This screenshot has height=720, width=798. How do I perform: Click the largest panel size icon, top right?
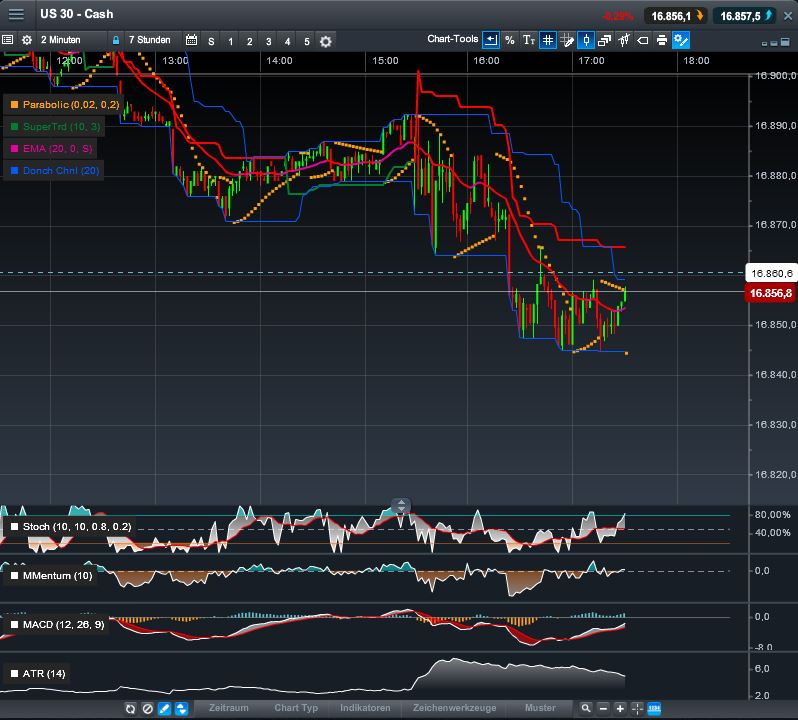point(785,42)
